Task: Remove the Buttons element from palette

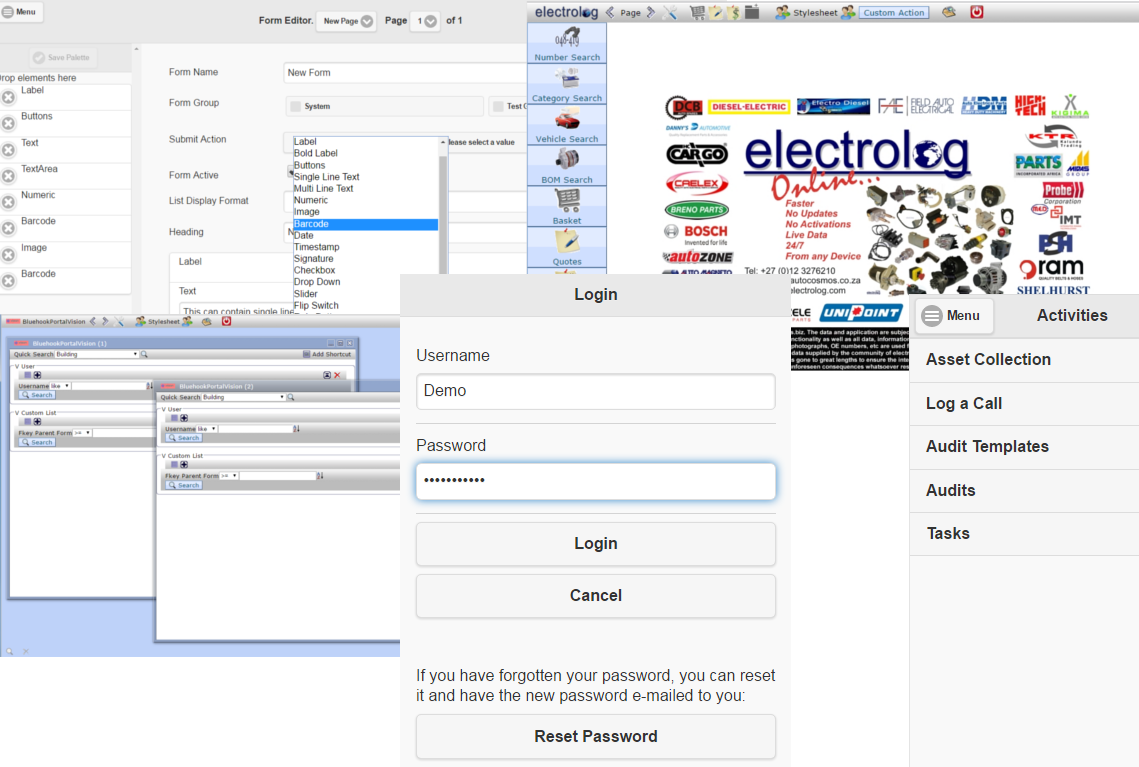Action: coord(8,123)
